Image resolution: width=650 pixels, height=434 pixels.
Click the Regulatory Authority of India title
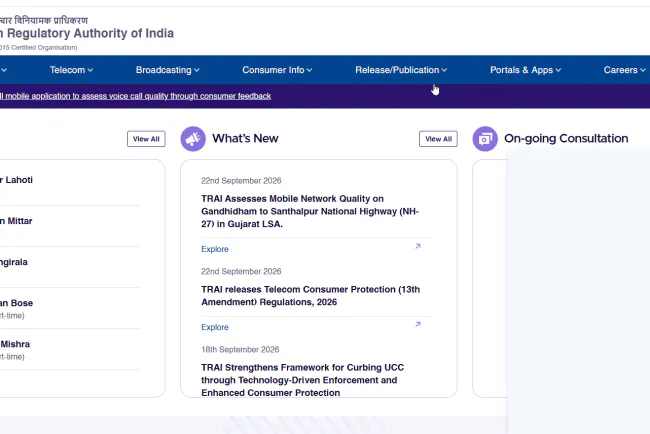click(87, 33)
